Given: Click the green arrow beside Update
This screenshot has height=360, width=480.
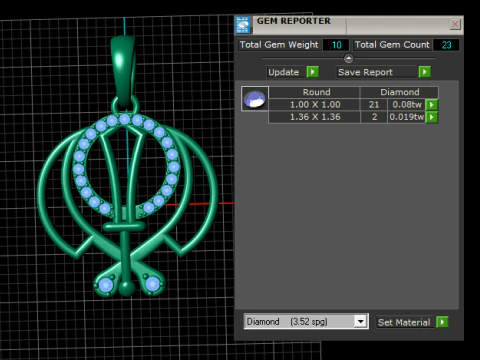Looking at the screenshot, I should pyautogui.click(x=313, y=72).
